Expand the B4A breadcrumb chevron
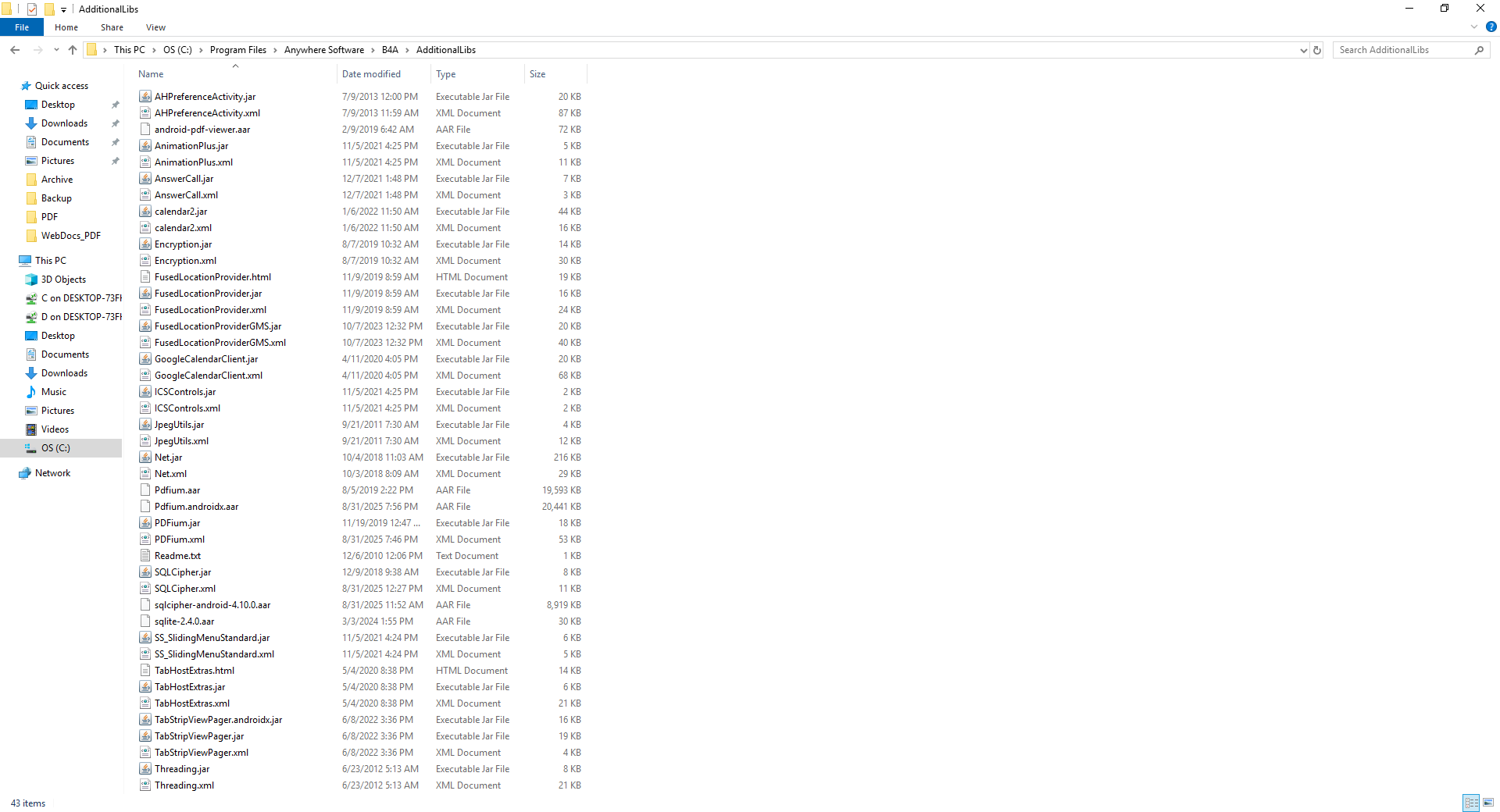Image resolution: width=1500 pixels, height=812 pixels. tap(406, 50)
